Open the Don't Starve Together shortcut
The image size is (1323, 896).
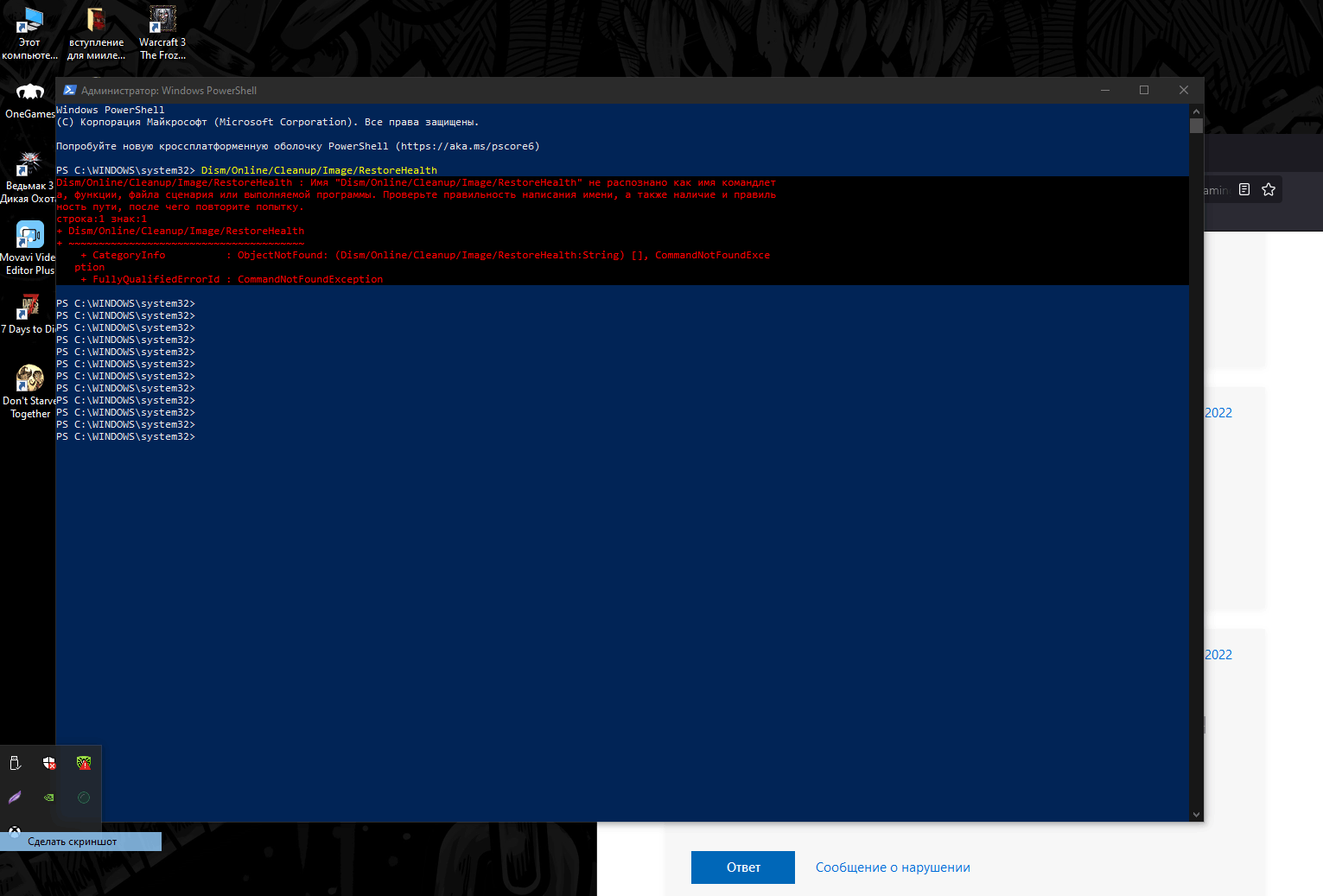tap(29, 391)
